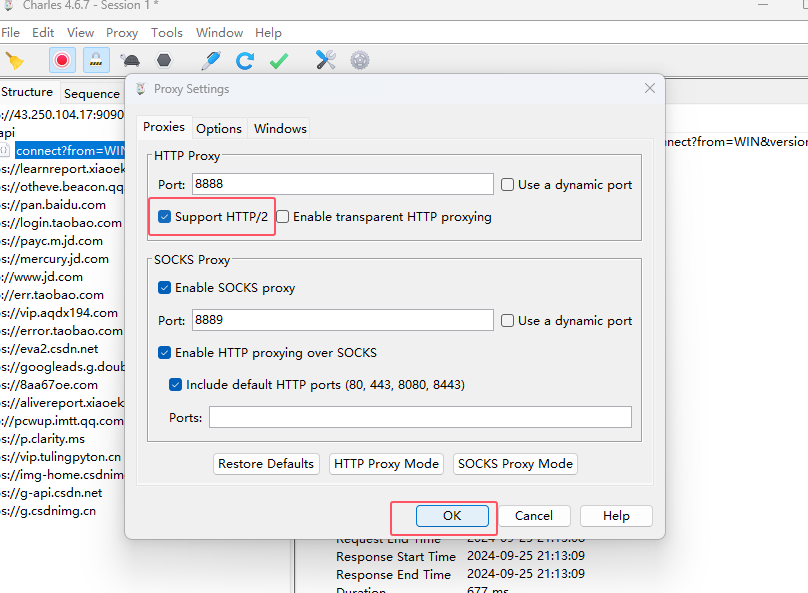Click SOCKS Proxy port field 8889
The image size is (808, 593).
pos(343,320)
